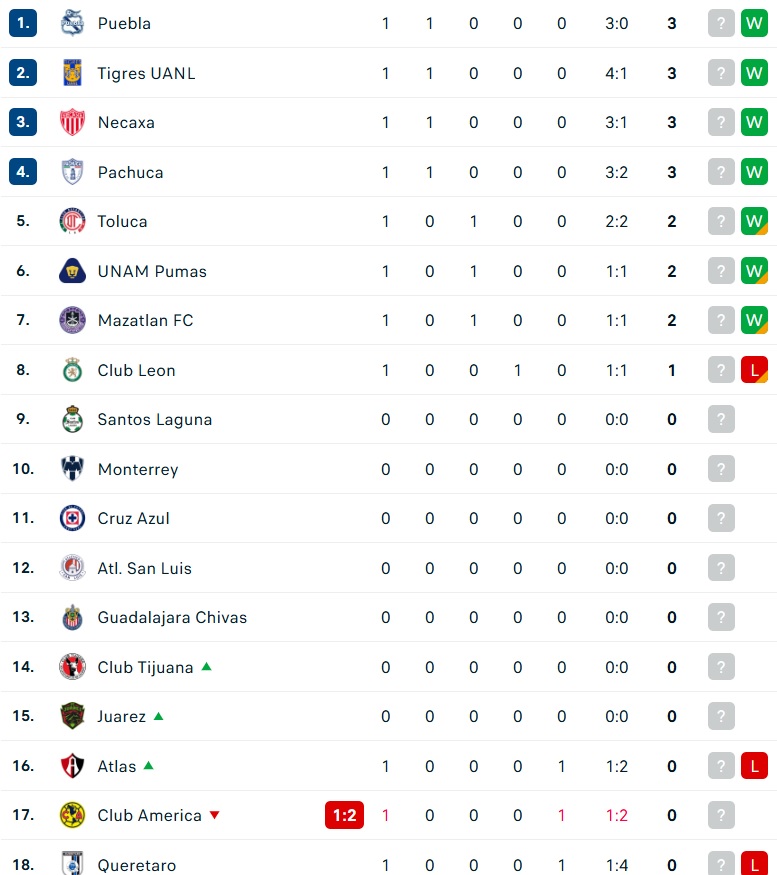Click the Tigres UANL team logo
The width and height of the screenshot is (777, 875).
[x=72, y=73]
